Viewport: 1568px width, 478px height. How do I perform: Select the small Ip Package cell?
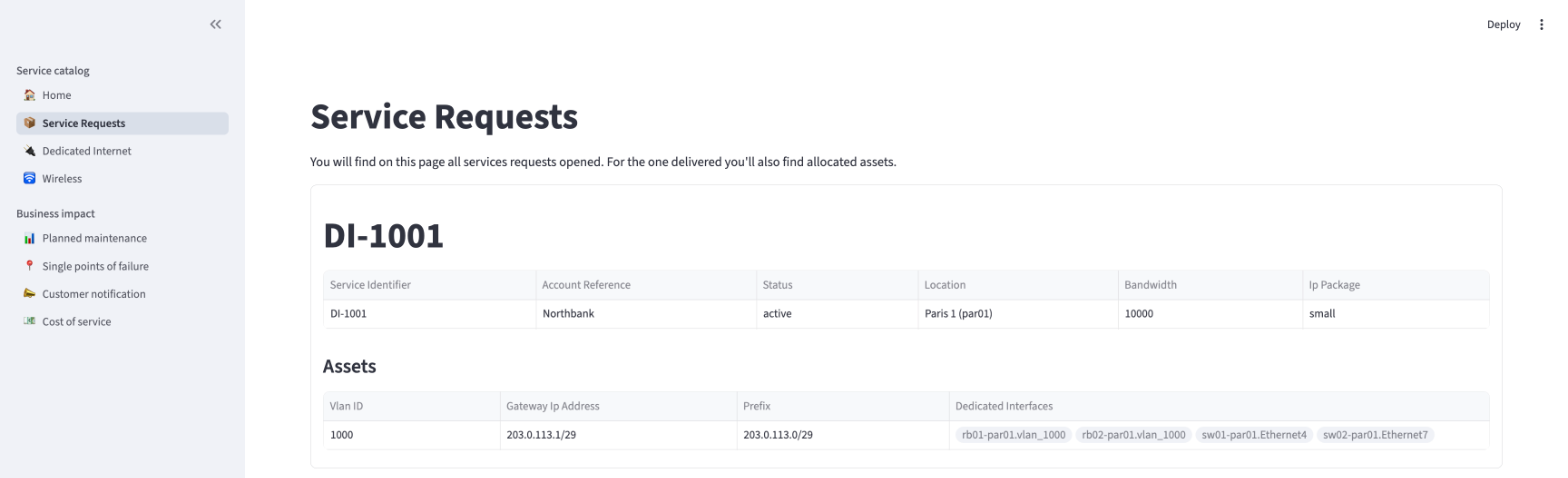1395,314
